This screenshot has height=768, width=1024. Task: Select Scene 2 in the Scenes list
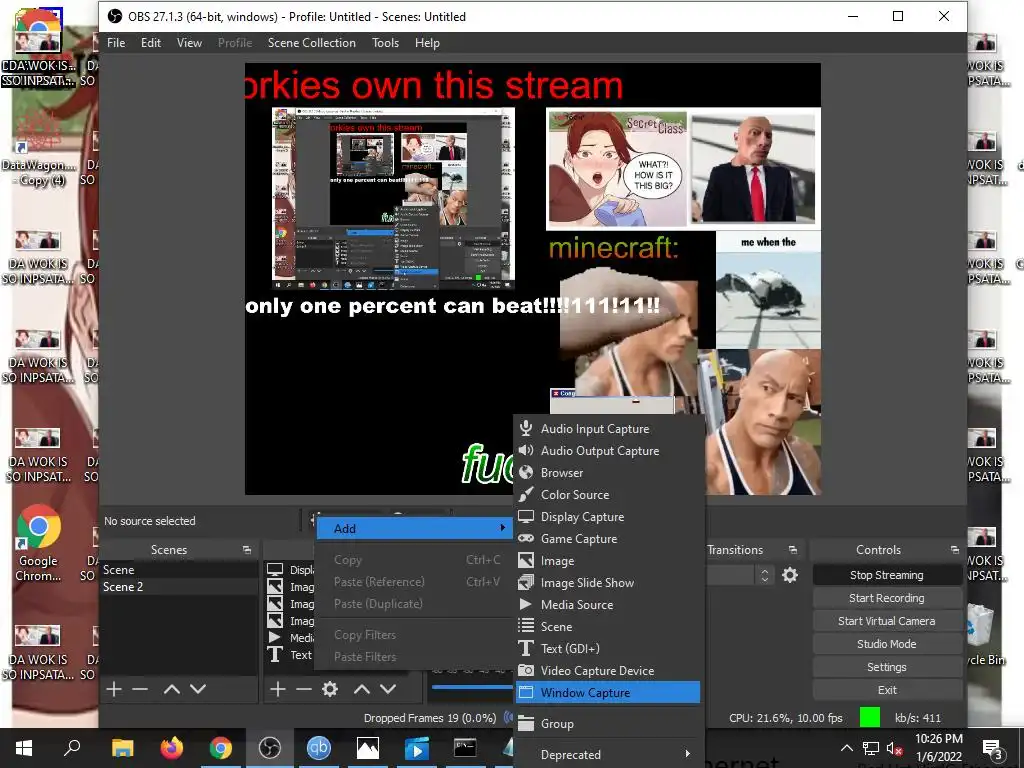[x=179, y=586]
